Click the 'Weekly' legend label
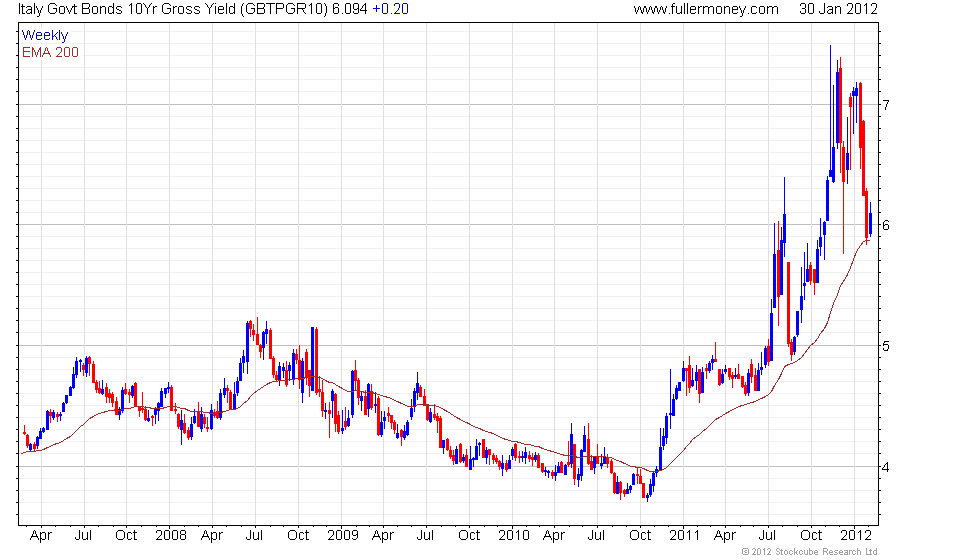This screenshot has height=560, width=960. click(45, 35)
